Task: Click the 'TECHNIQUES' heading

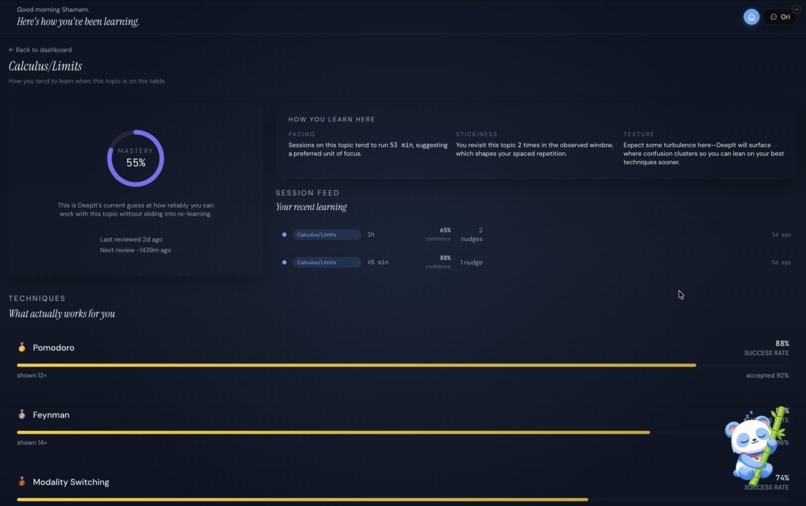Action: point(37,298)
